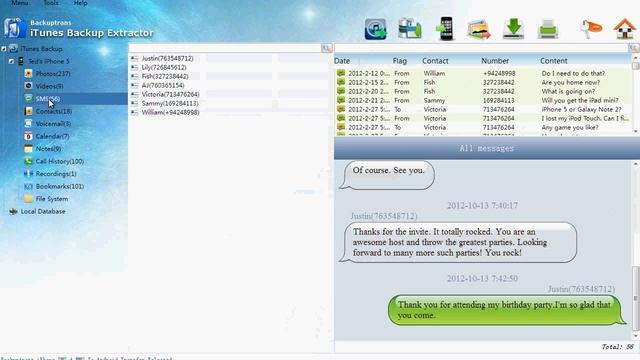Click the search icon in contact list panel
Viewport: 640px width, 360px height.
coord(327,49)
